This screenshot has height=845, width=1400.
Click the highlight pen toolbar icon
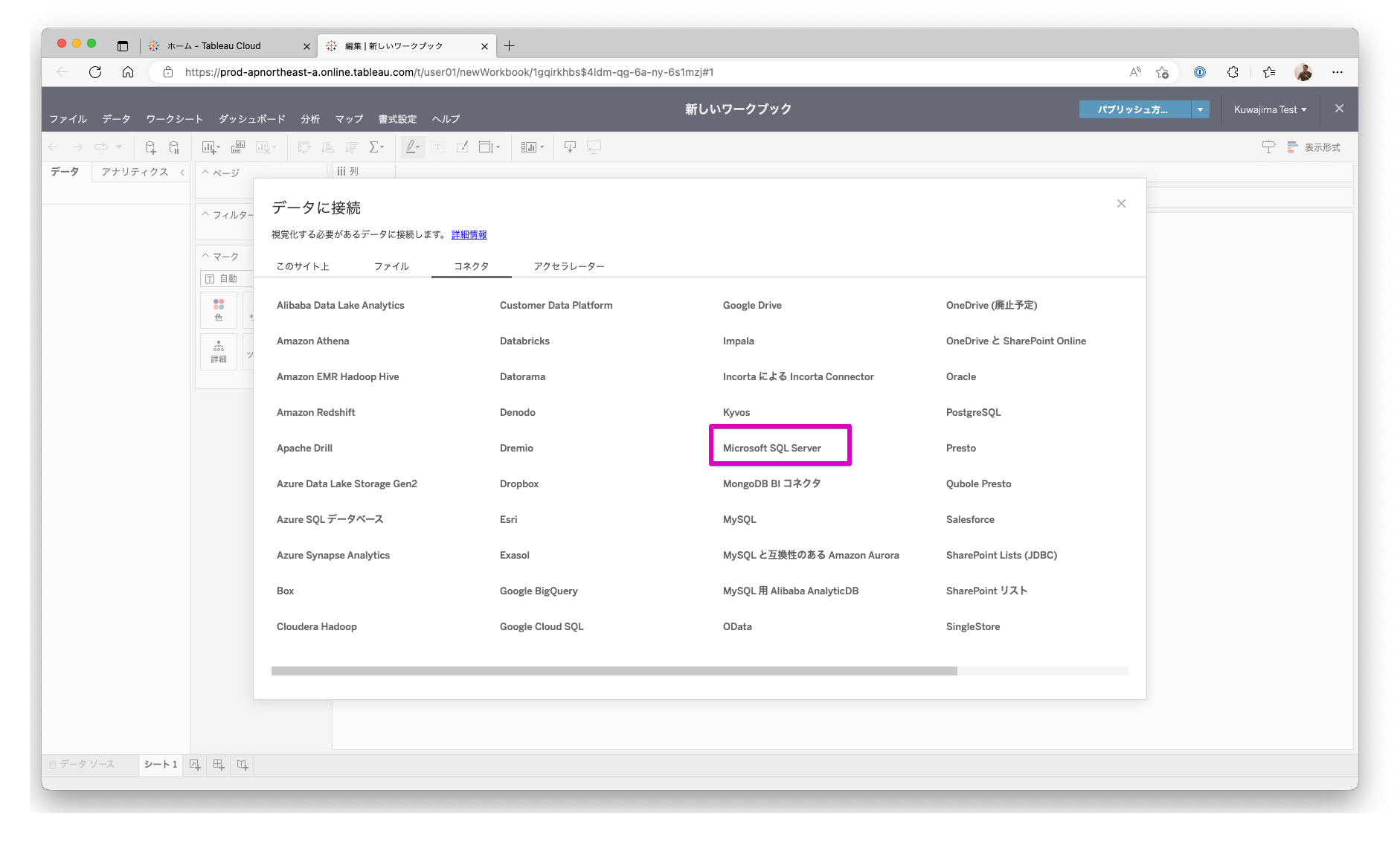click(412, 147)
